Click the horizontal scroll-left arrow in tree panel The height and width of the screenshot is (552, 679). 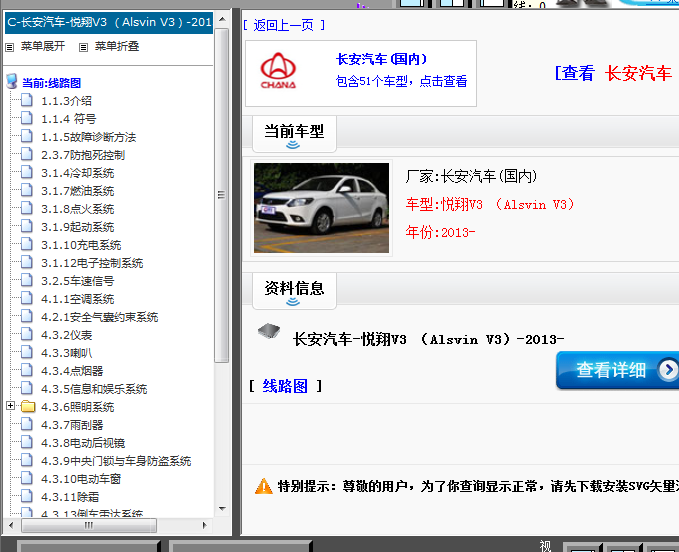(11, 525)
